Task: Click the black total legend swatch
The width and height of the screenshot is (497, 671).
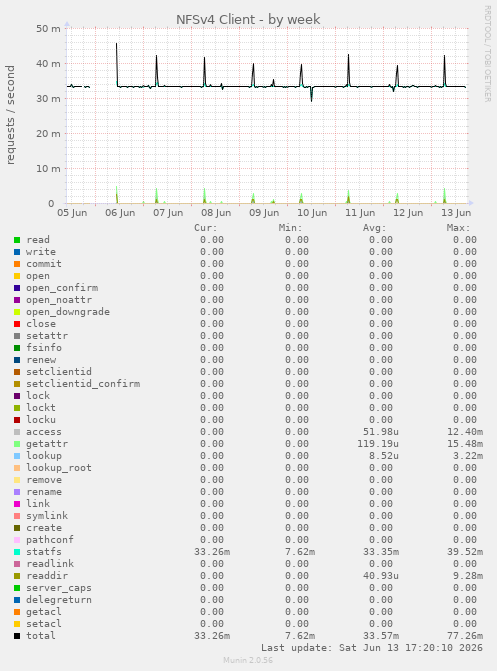Action: click(17, 636)
